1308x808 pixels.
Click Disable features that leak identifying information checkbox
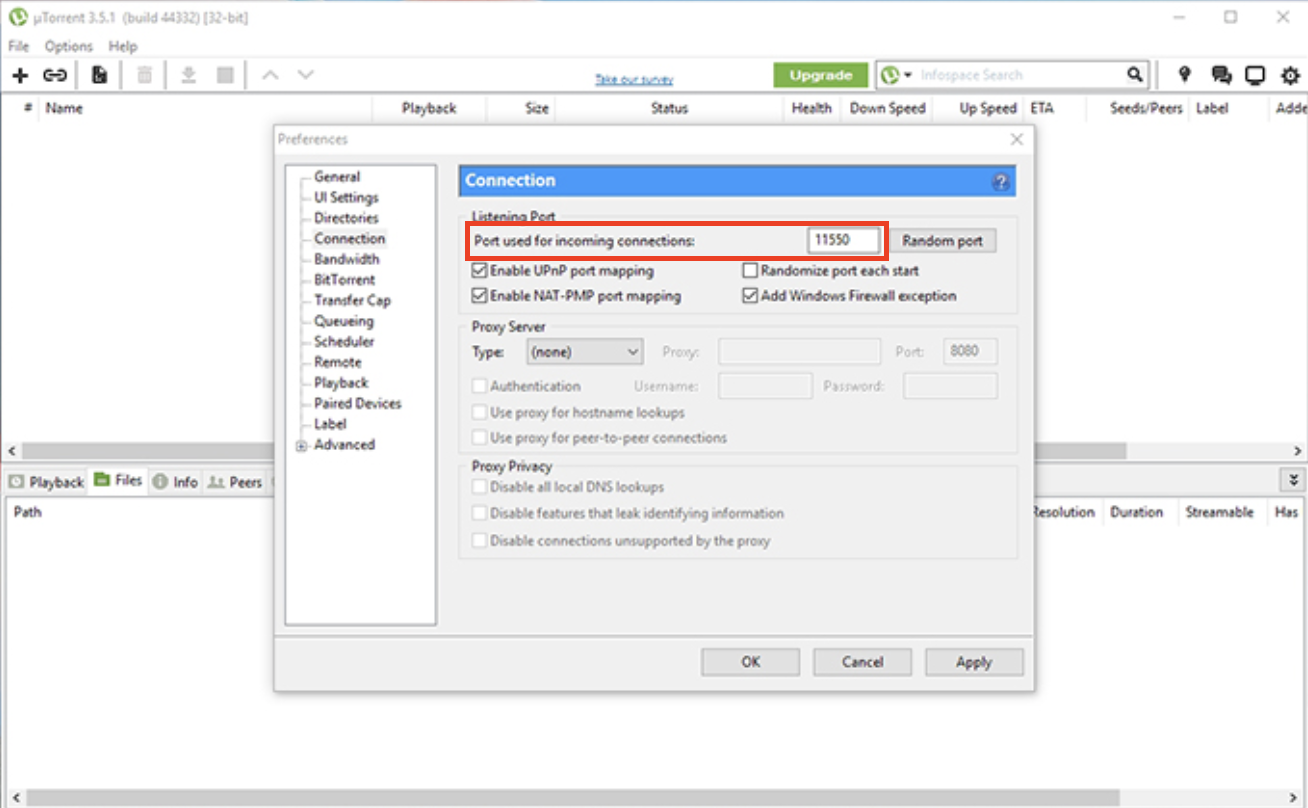tap(479, 513)
